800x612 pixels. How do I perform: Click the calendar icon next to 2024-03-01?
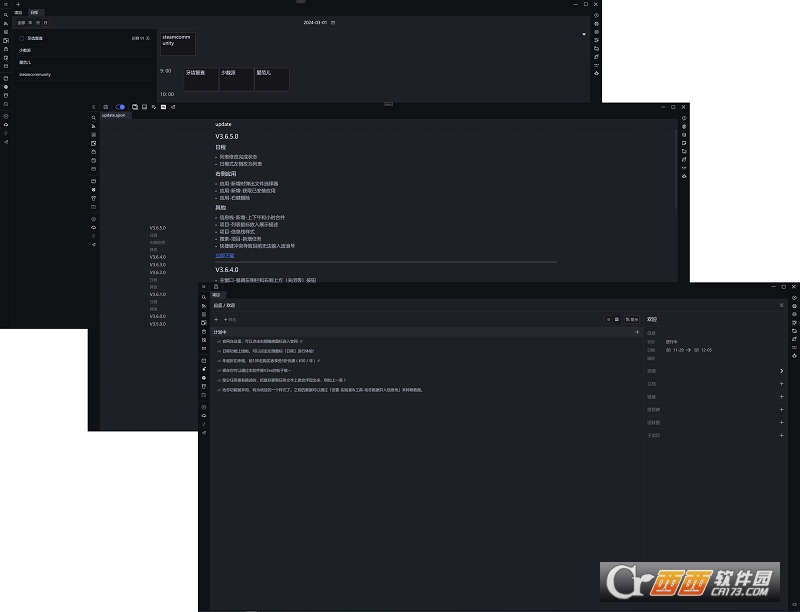click(x=333, y=22)
